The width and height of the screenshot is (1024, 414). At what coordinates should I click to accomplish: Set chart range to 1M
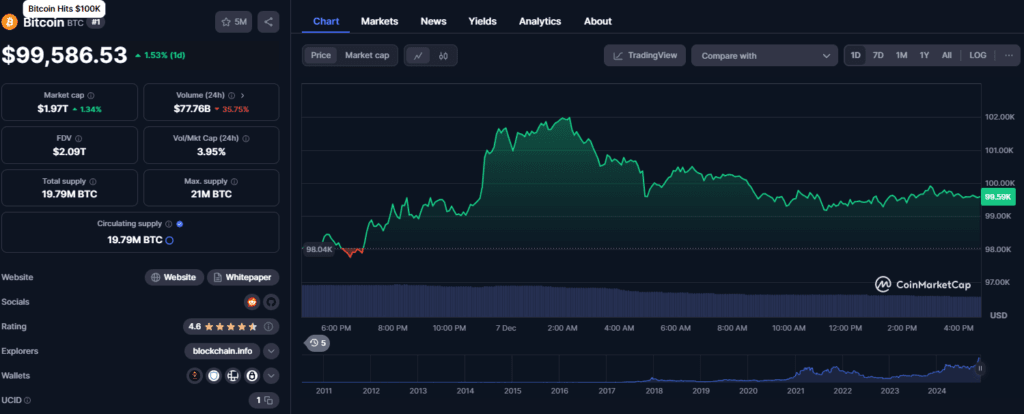pos(901,56)
